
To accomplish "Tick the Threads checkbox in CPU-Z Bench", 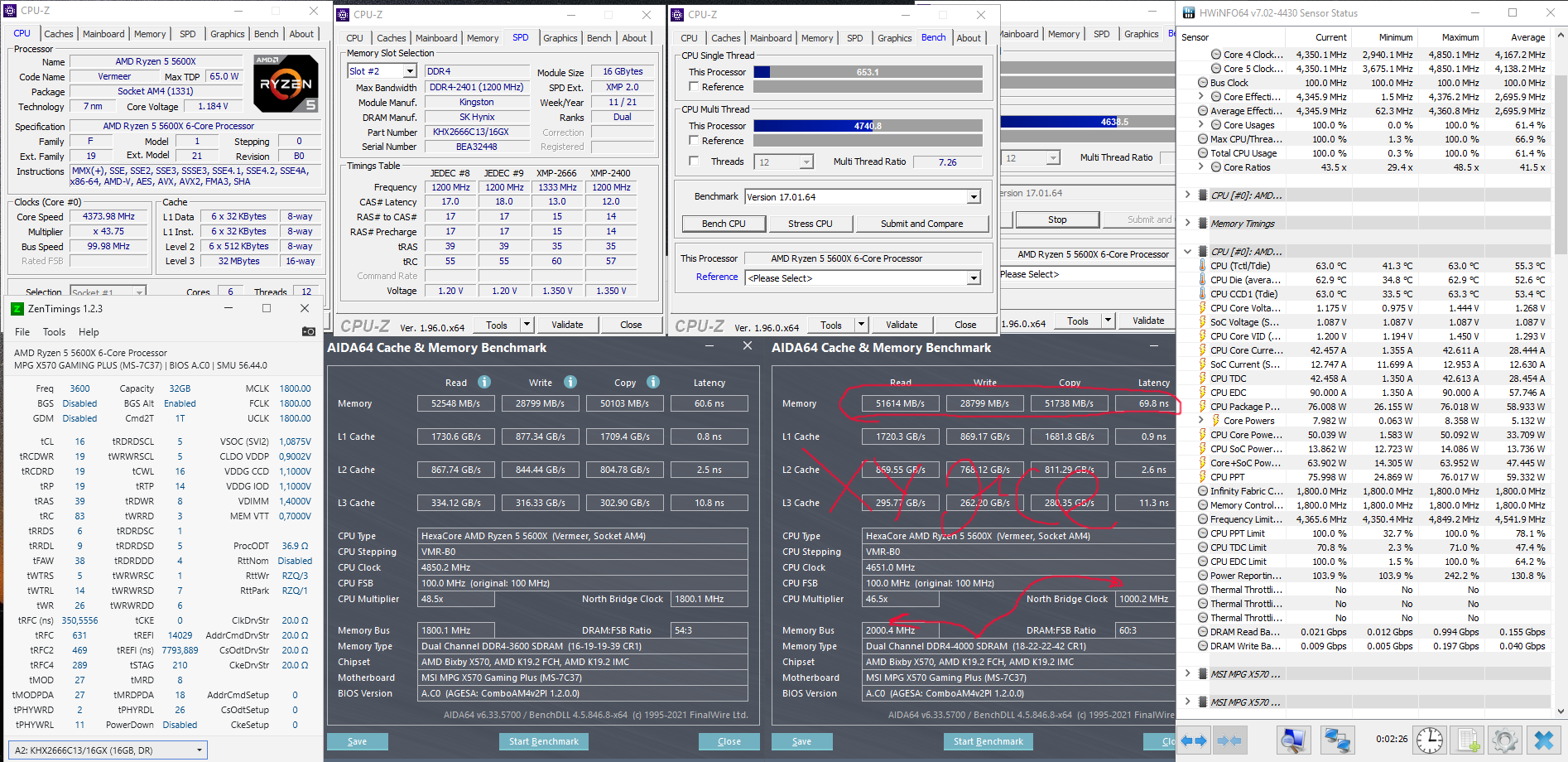I will tap(694, 162).
